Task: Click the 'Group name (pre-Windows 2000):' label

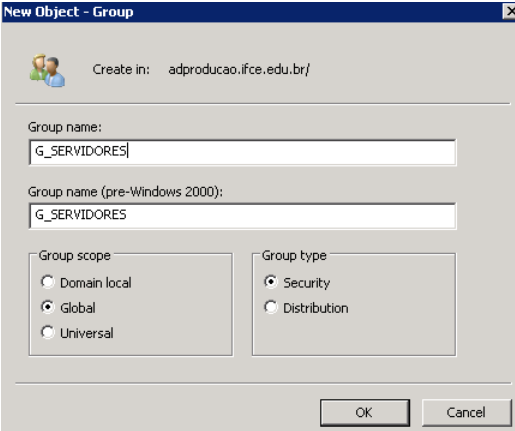Action: [x=125, y=192]
